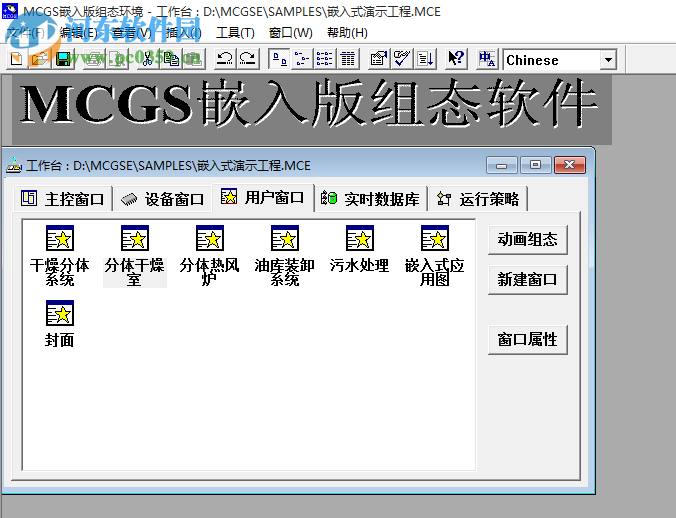Click the New project toolbar icon
The width and height of the screenshot is (676, 518).
(x=17, y=59)
